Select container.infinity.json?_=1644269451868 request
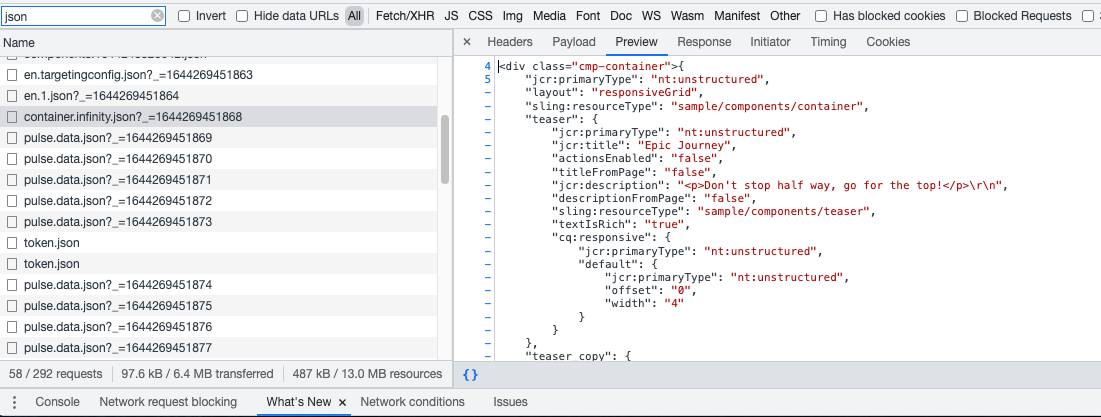 (220, 117)
